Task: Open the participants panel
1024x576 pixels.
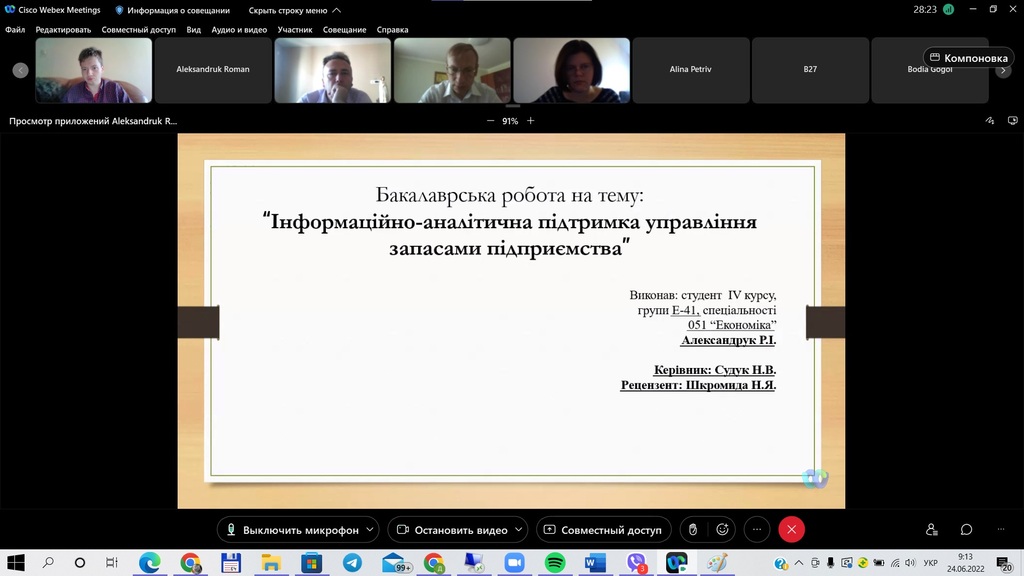Action: (932, 530)
